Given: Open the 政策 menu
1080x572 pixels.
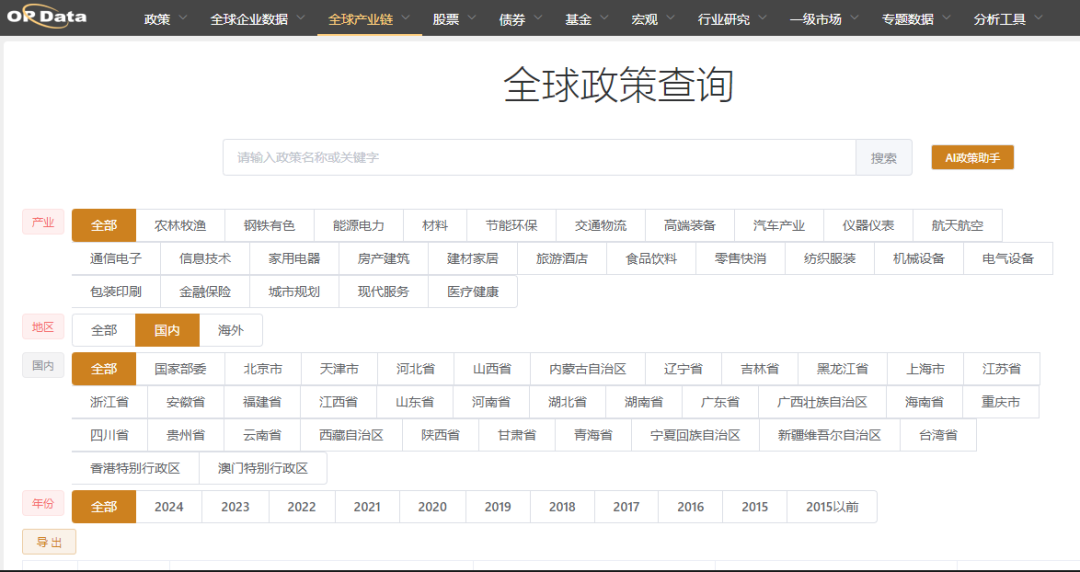Looking at the screenshot, I should coord(165,19).
